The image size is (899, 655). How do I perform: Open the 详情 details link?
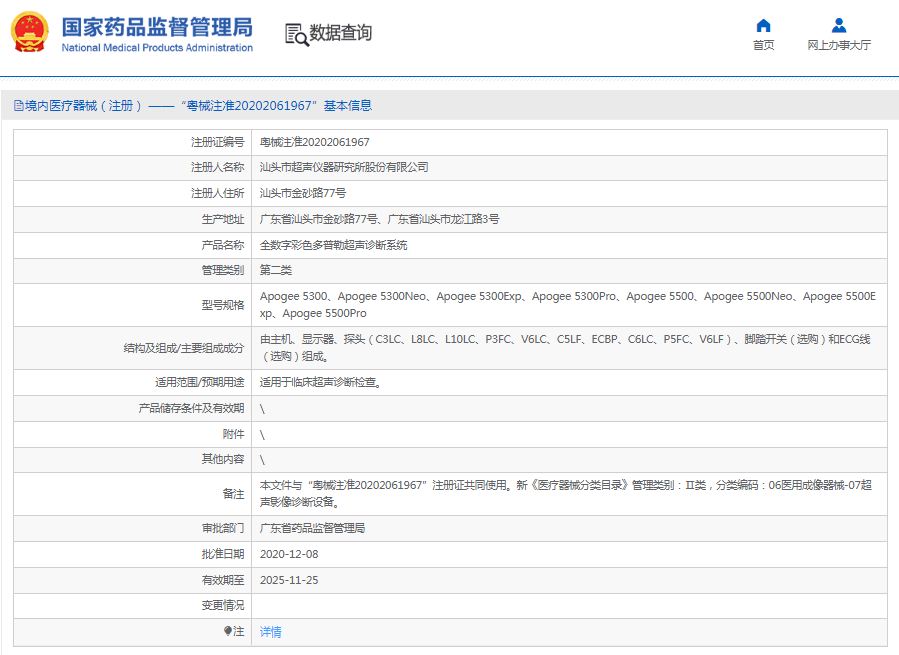271,631
